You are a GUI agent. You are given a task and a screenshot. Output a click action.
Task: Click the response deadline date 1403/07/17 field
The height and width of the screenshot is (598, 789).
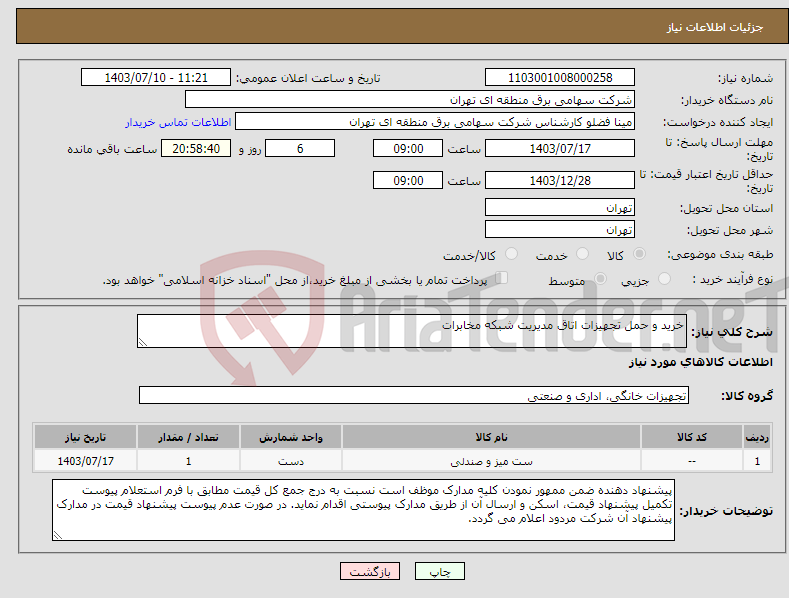point(560,148)
